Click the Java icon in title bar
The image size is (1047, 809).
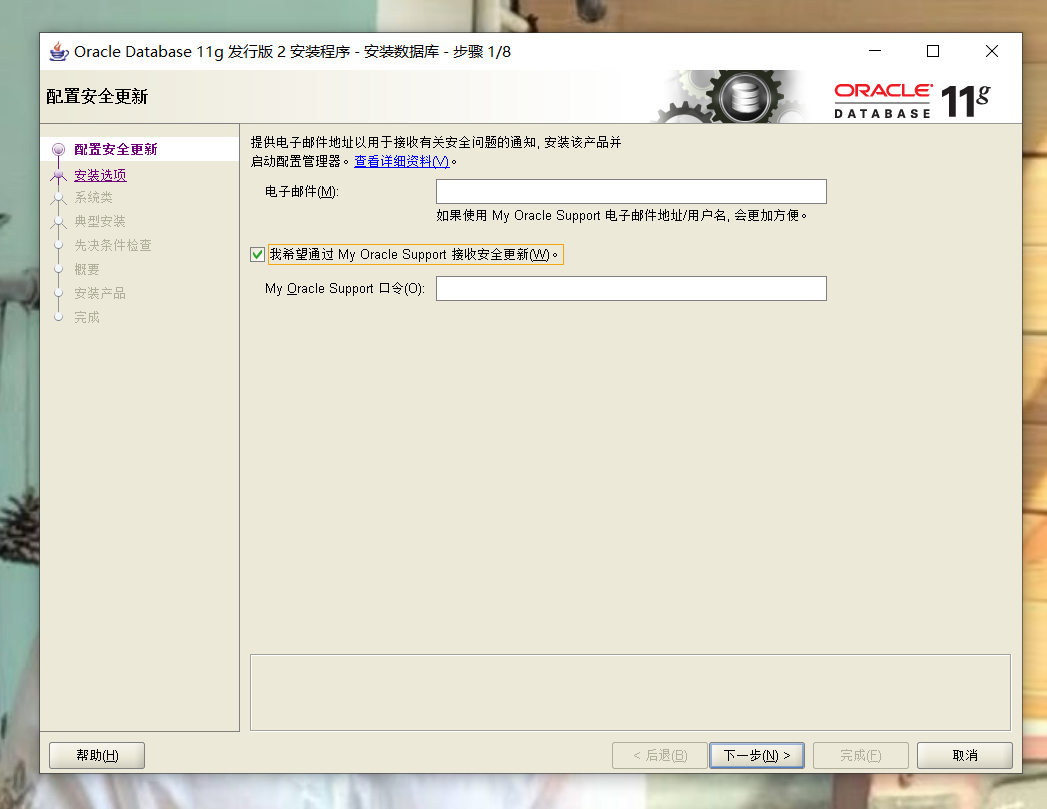pyautogui.click(x=59, y=51)
